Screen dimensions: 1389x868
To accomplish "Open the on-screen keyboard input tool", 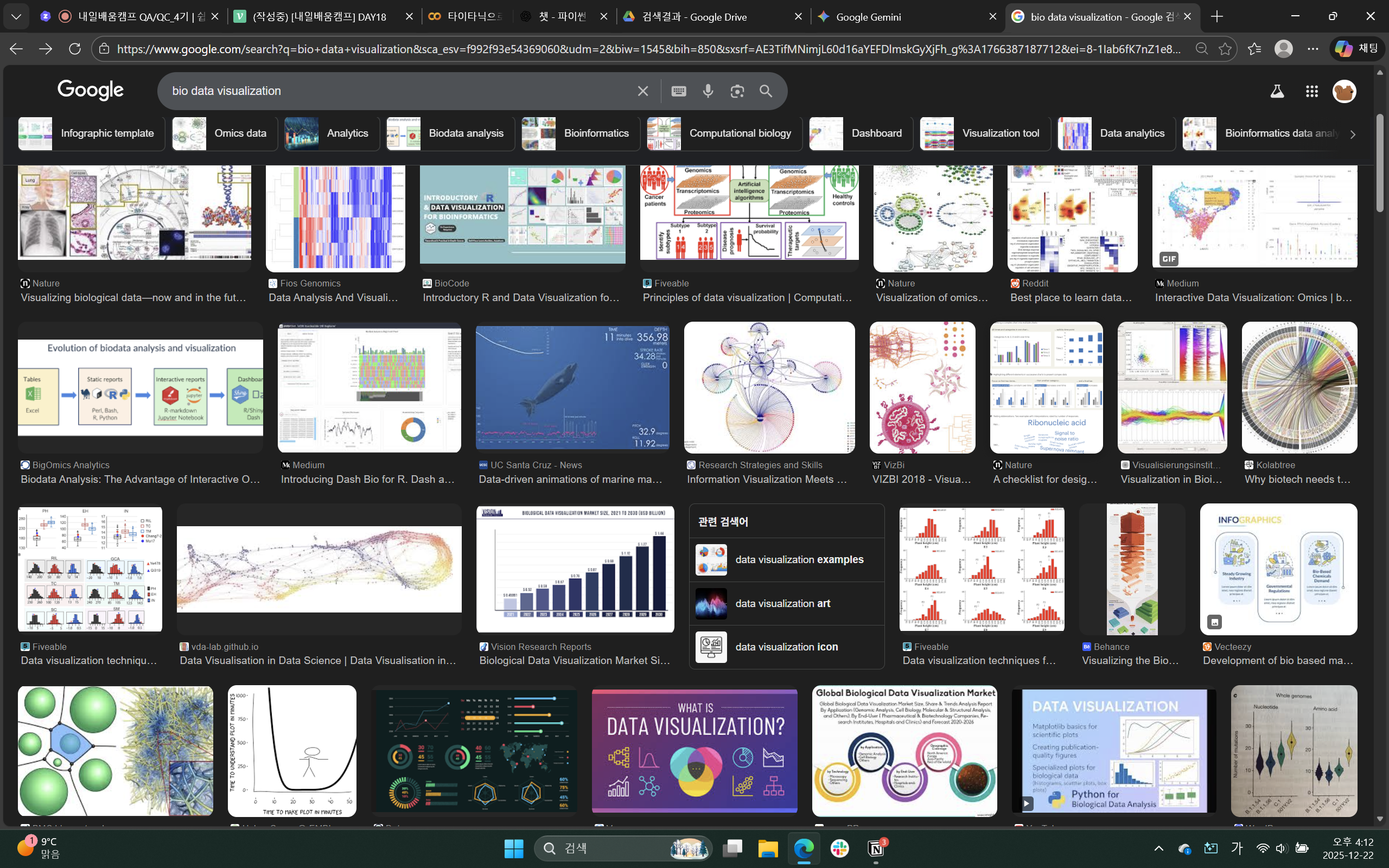I will click(x=678, y=91).
